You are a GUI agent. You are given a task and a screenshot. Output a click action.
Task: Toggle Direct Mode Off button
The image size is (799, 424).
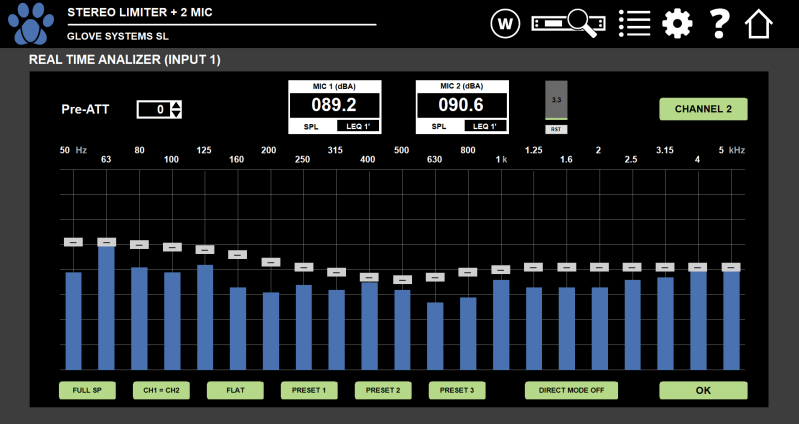(571, 390)
